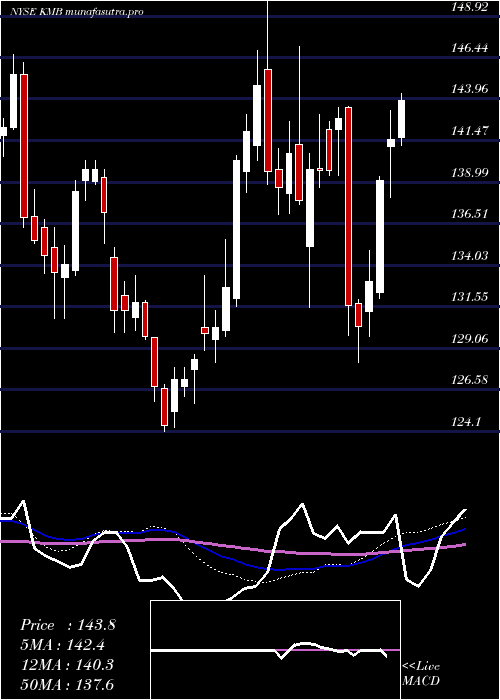Click the <<Live MACD label
The width and height of the screenshot is (500, 700).
(x=421, y=674)
